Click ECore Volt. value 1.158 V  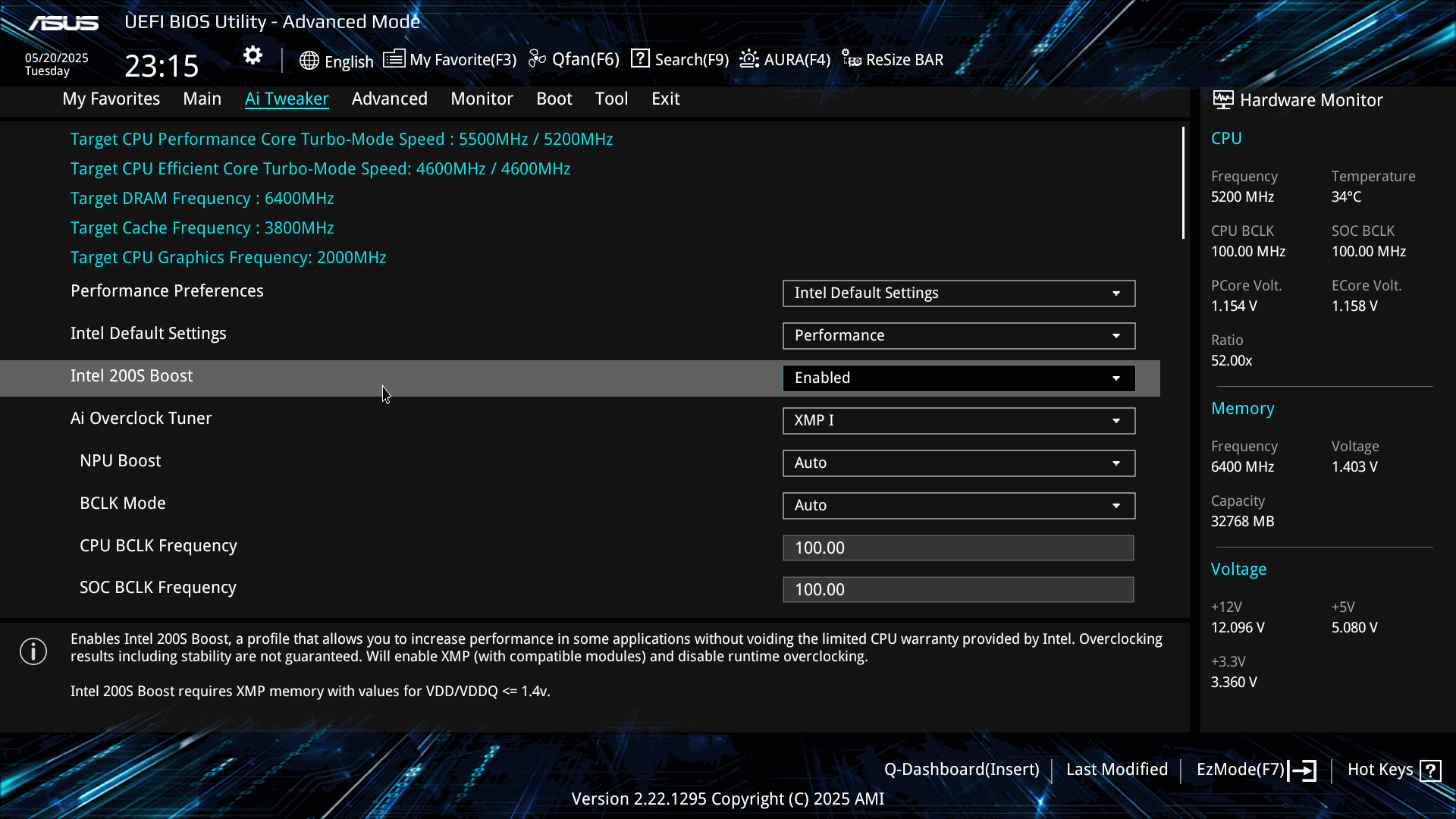pyautogui.click(x=1354, y=306)
